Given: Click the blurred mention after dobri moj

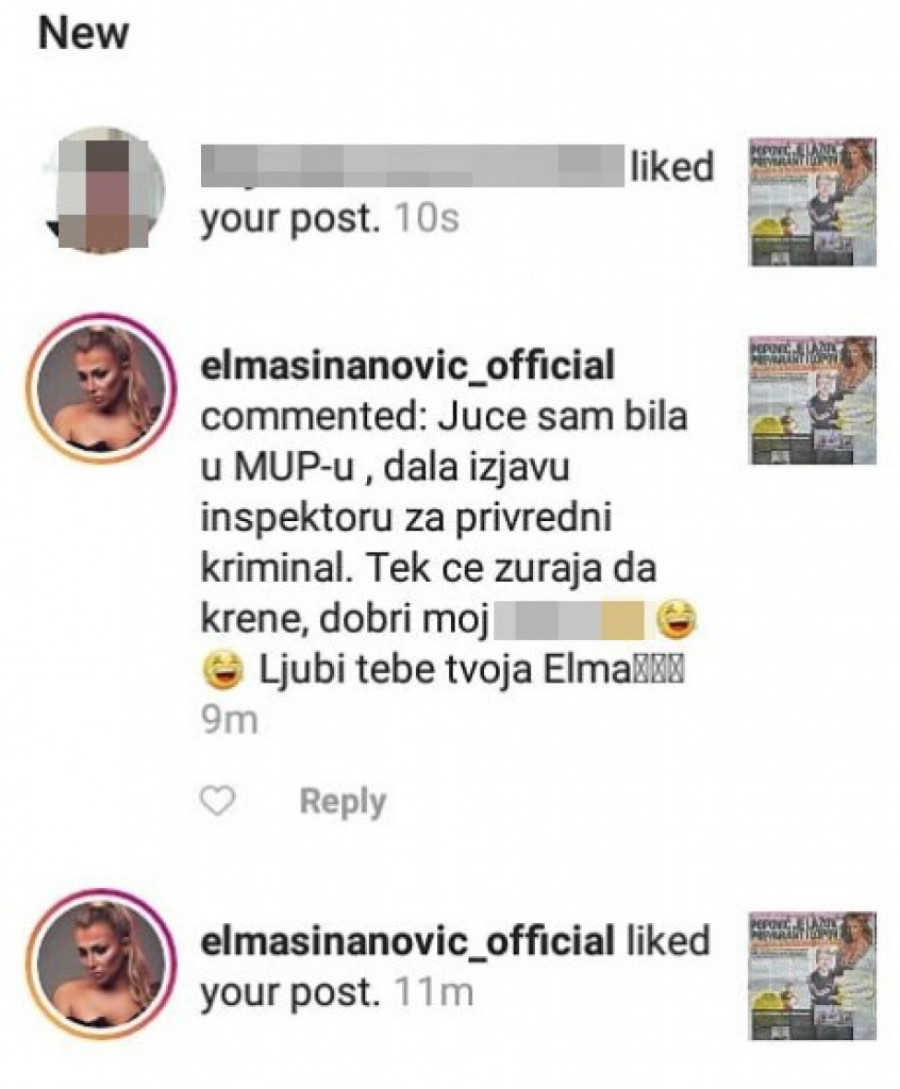Looking at the screenshot, I should point(568,620).
